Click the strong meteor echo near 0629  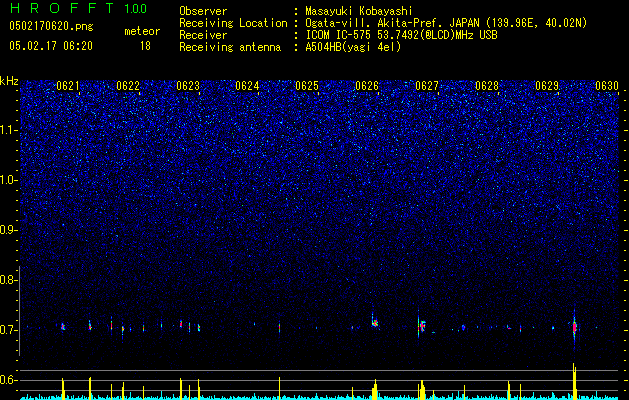[574, 327]
